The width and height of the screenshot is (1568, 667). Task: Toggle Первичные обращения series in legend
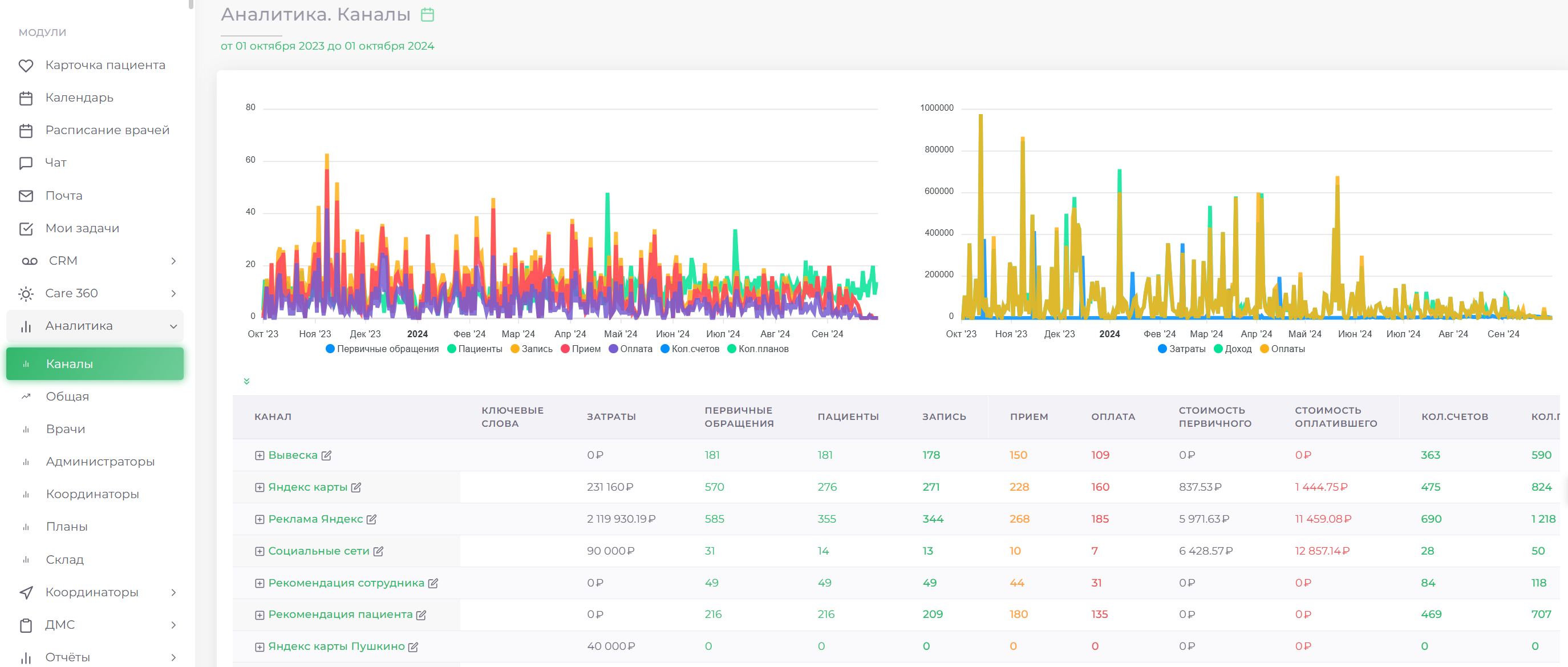382,349
